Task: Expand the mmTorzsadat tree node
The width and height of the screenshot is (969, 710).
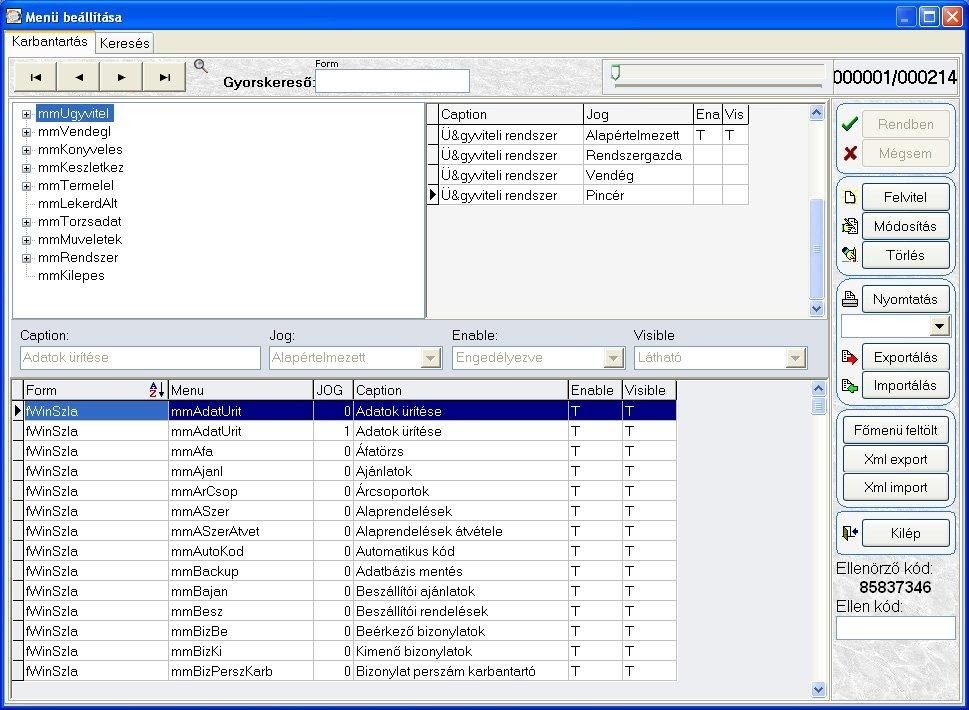Action: click(27, 222)
